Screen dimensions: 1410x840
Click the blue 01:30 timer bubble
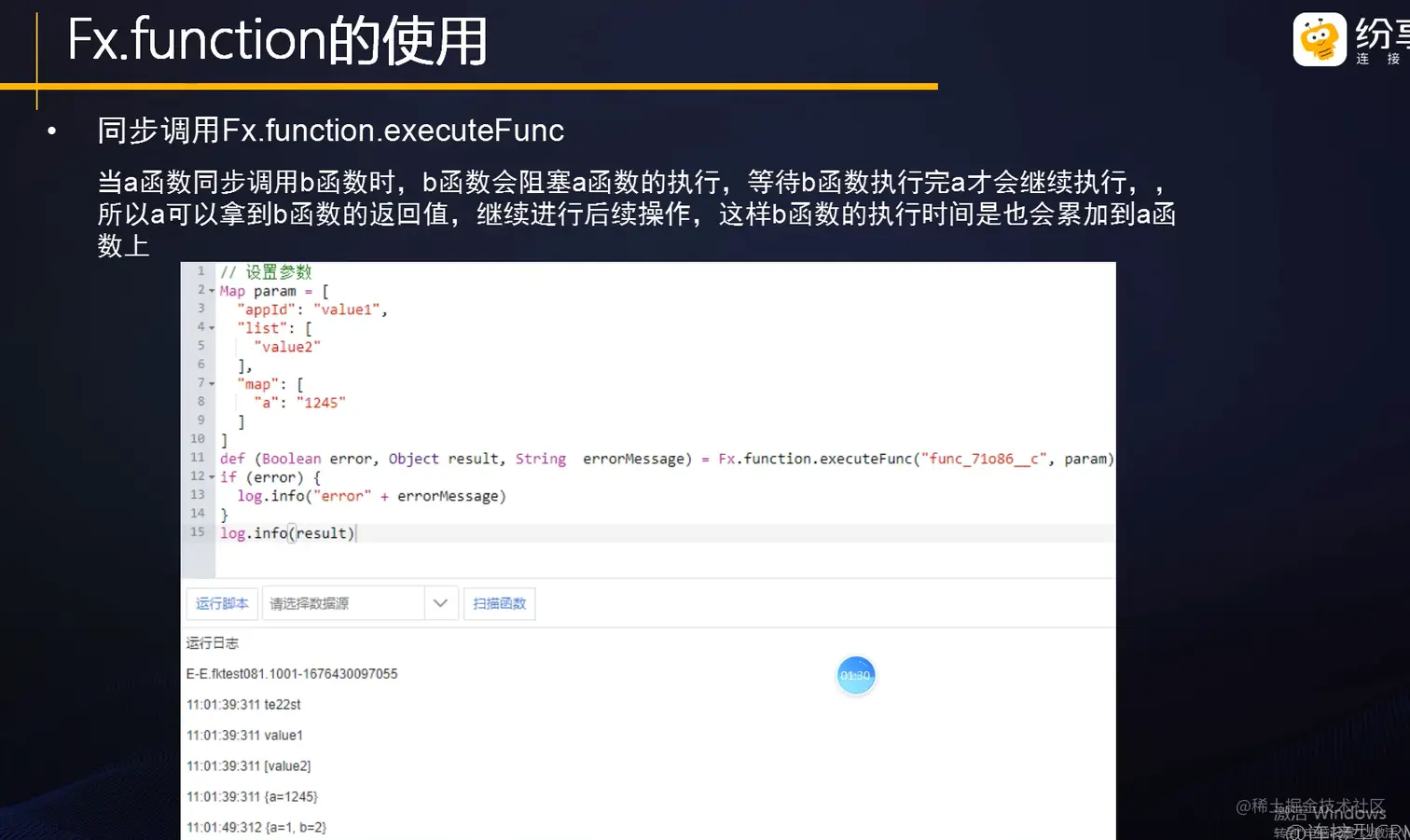click(855, 675)
